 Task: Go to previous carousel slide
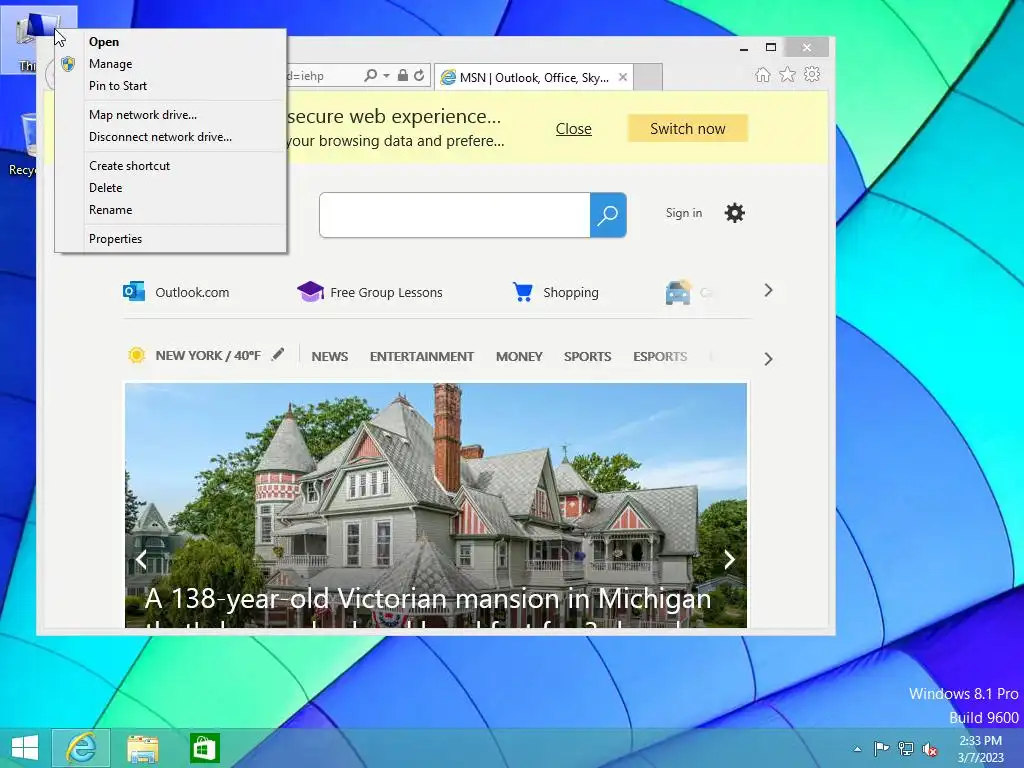tap(141, 560)
